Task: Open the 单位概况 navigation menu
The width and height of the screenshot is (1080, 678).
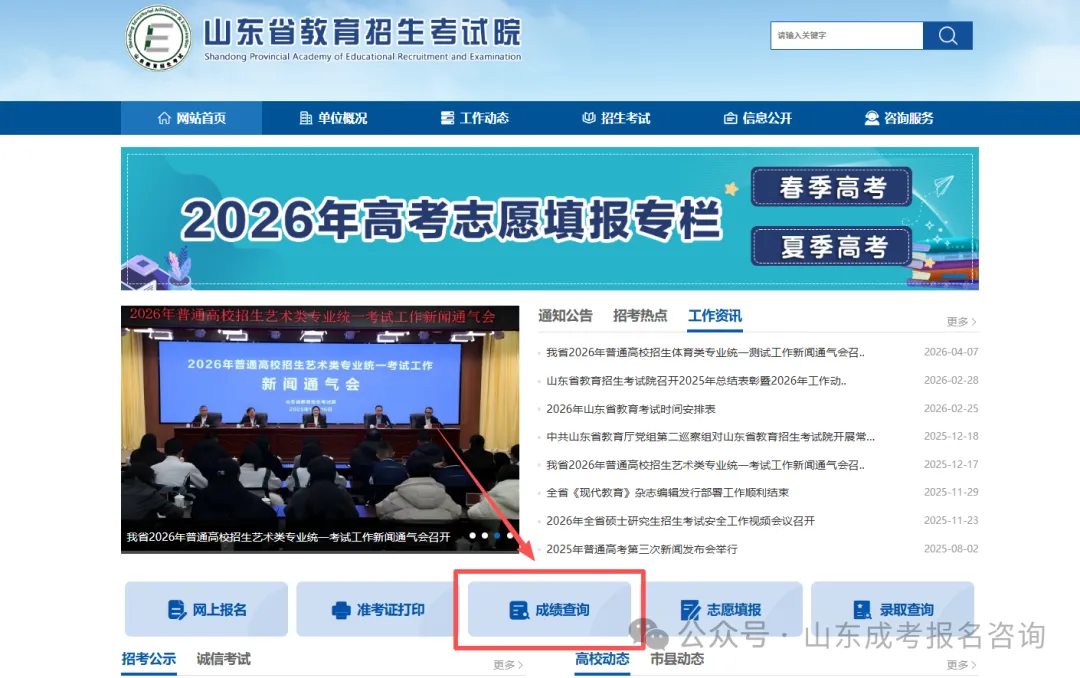Action: 333,118
